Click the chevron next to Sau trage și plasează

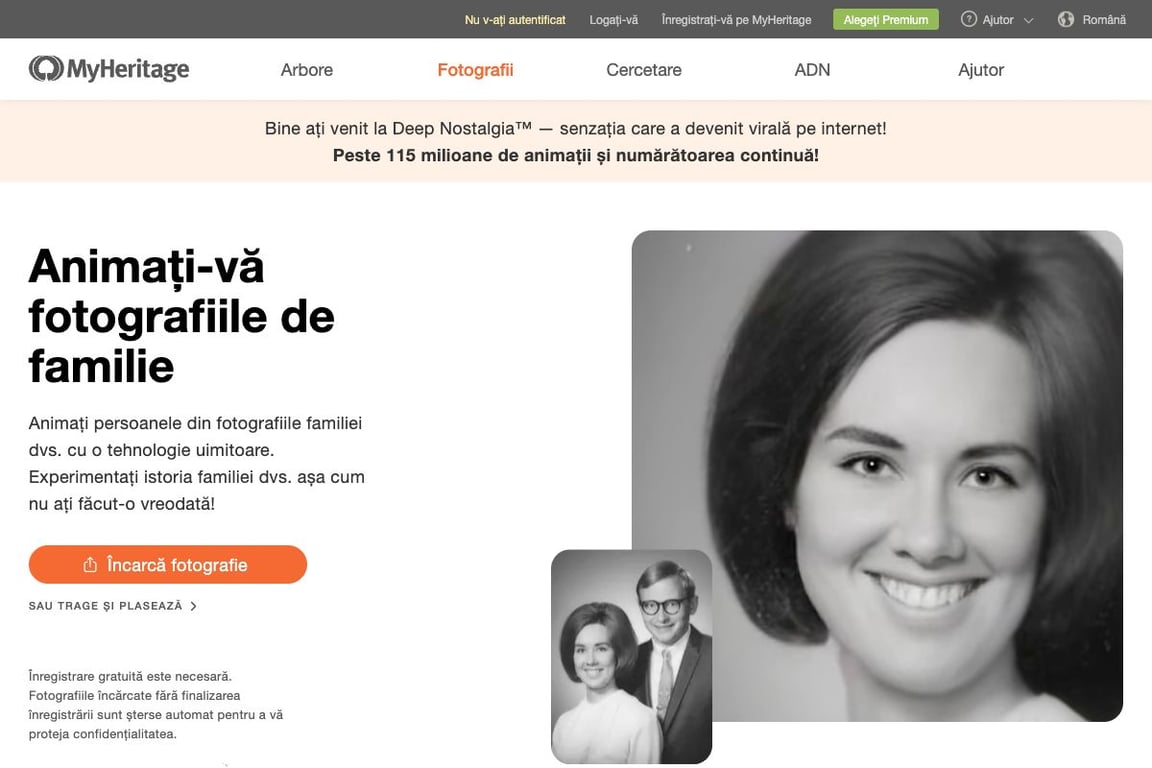click(x=193, y=606)
